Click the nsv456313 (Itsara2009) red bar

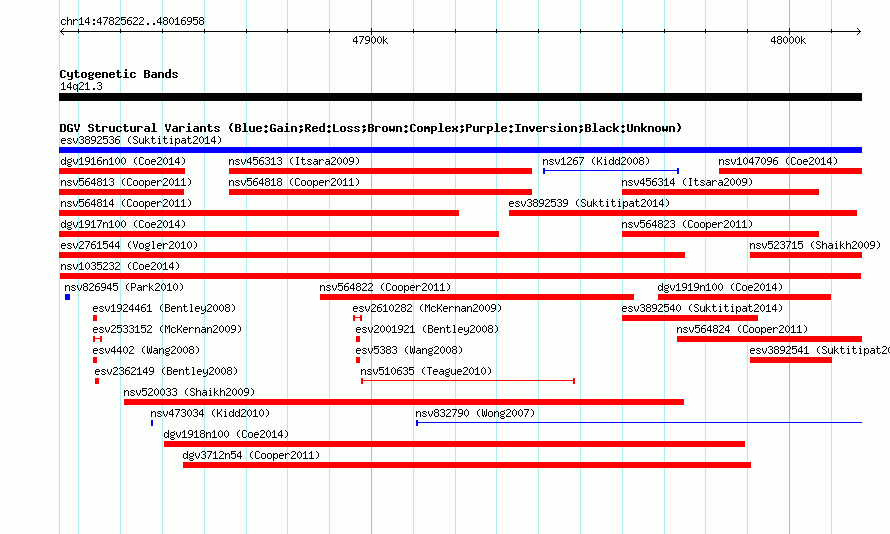[x=380, y=171]
